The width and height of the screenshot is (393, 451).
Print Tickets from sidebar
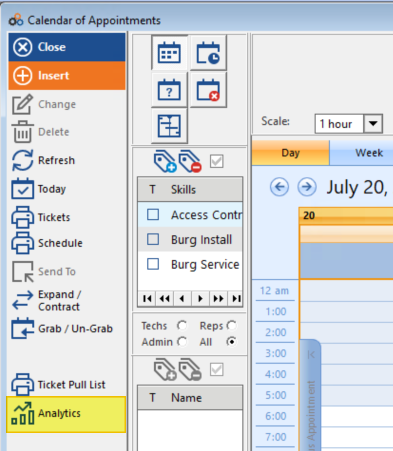click(x=41, y=217)
